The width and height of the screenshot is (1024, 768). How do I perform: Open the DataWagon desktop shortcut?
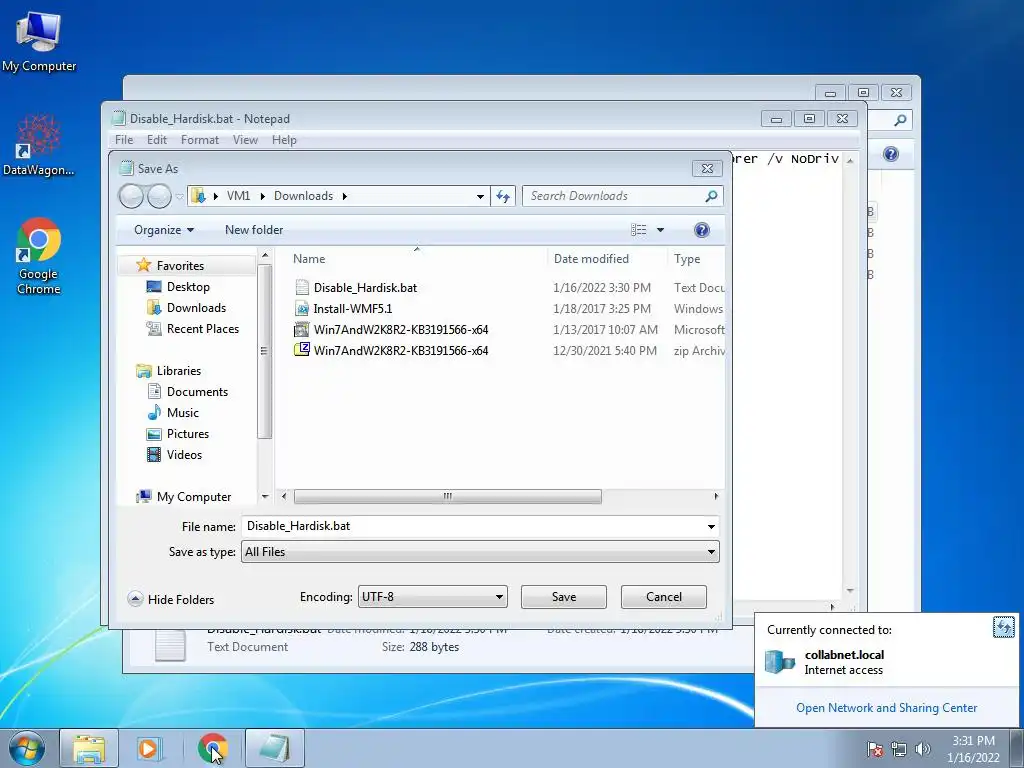point(39,146)
